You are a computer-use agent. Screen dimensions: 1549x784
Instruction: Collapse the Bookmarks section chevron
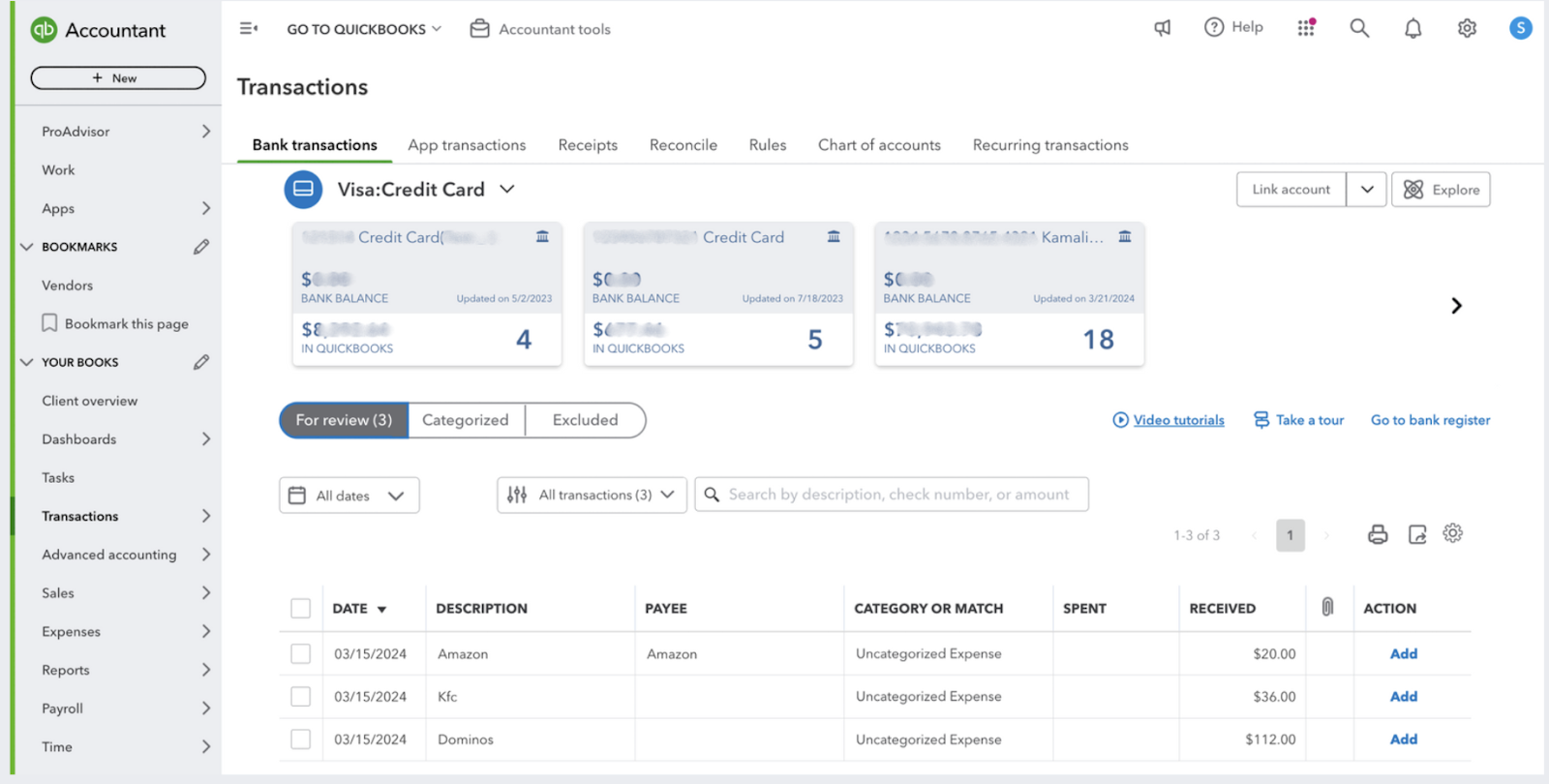pos(26,247)
